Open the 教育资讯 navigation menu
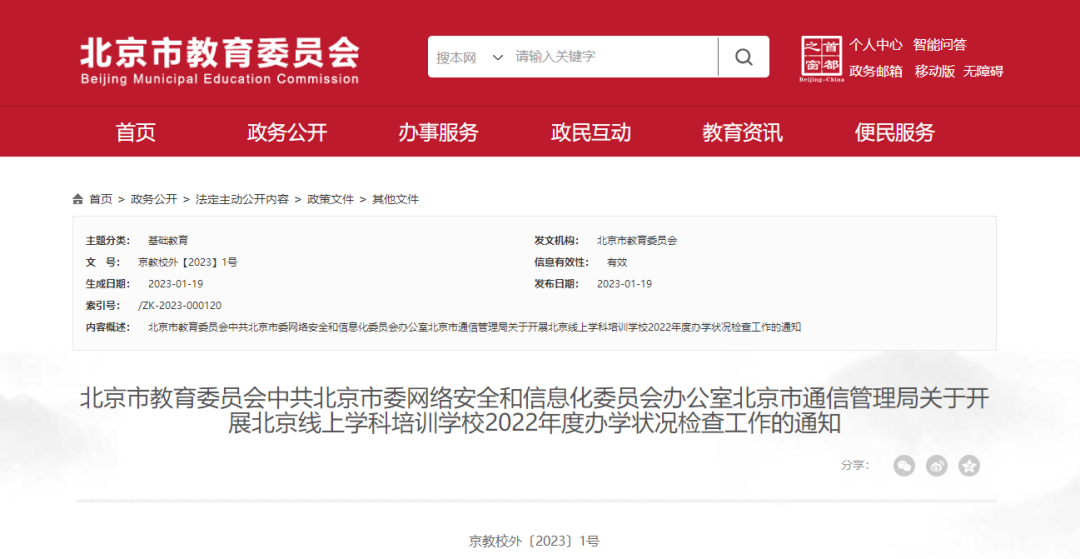Image resolution: width=1080 pixels, height=559 pixels. point(742,132)
